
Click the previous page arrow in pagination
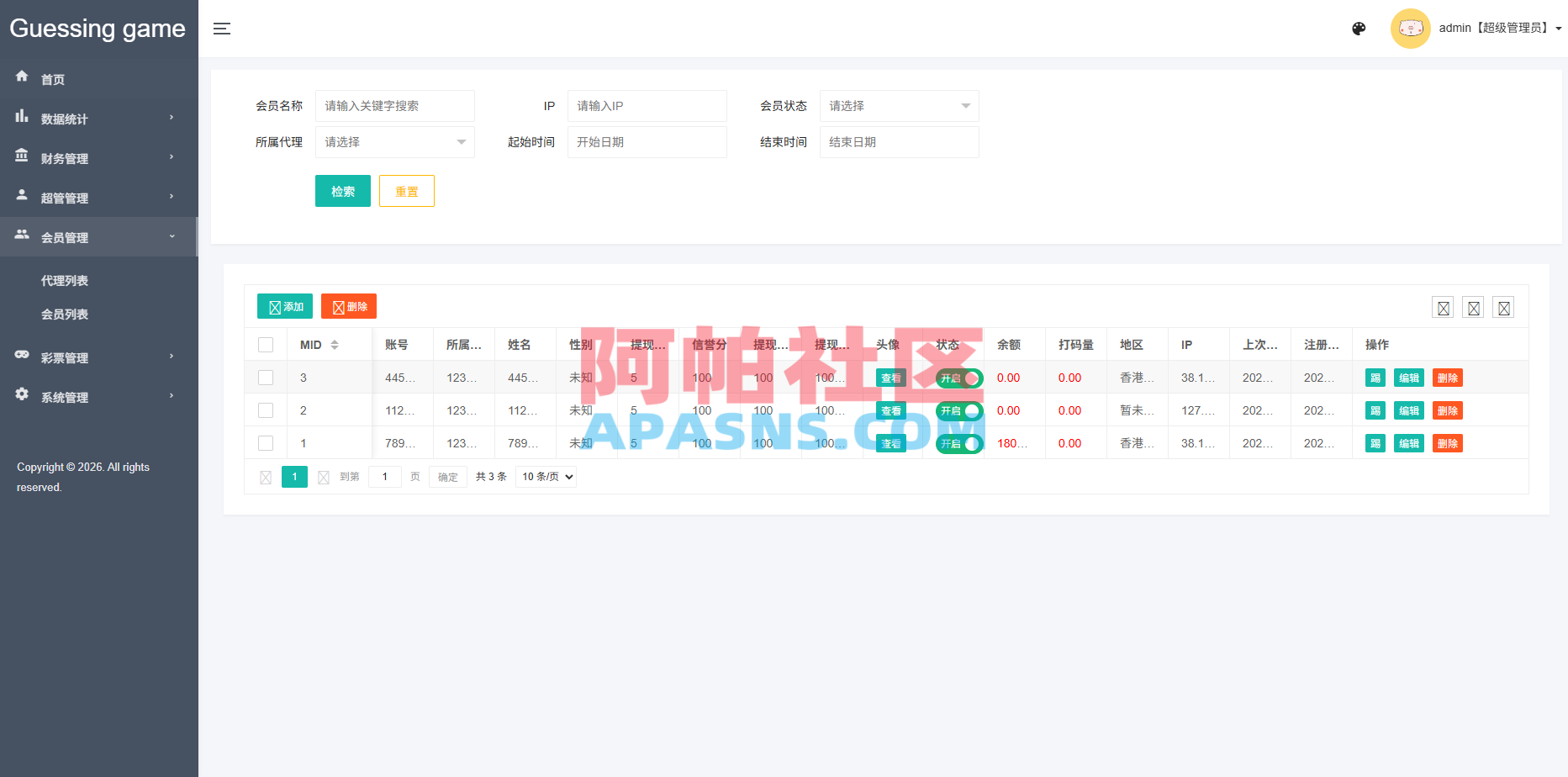coord(266,477)
